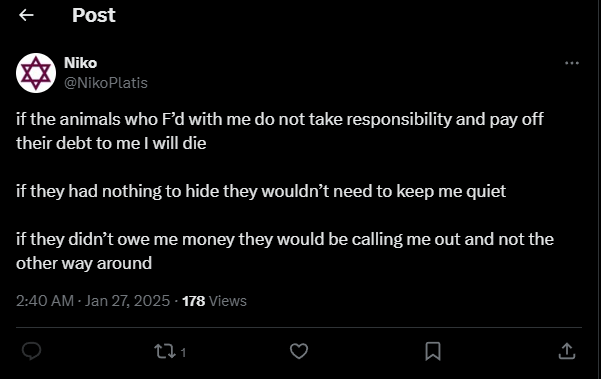The width and height of the screenshot is (601, 379).
Task: Click the Post page heading
Action: click(94, 15)
